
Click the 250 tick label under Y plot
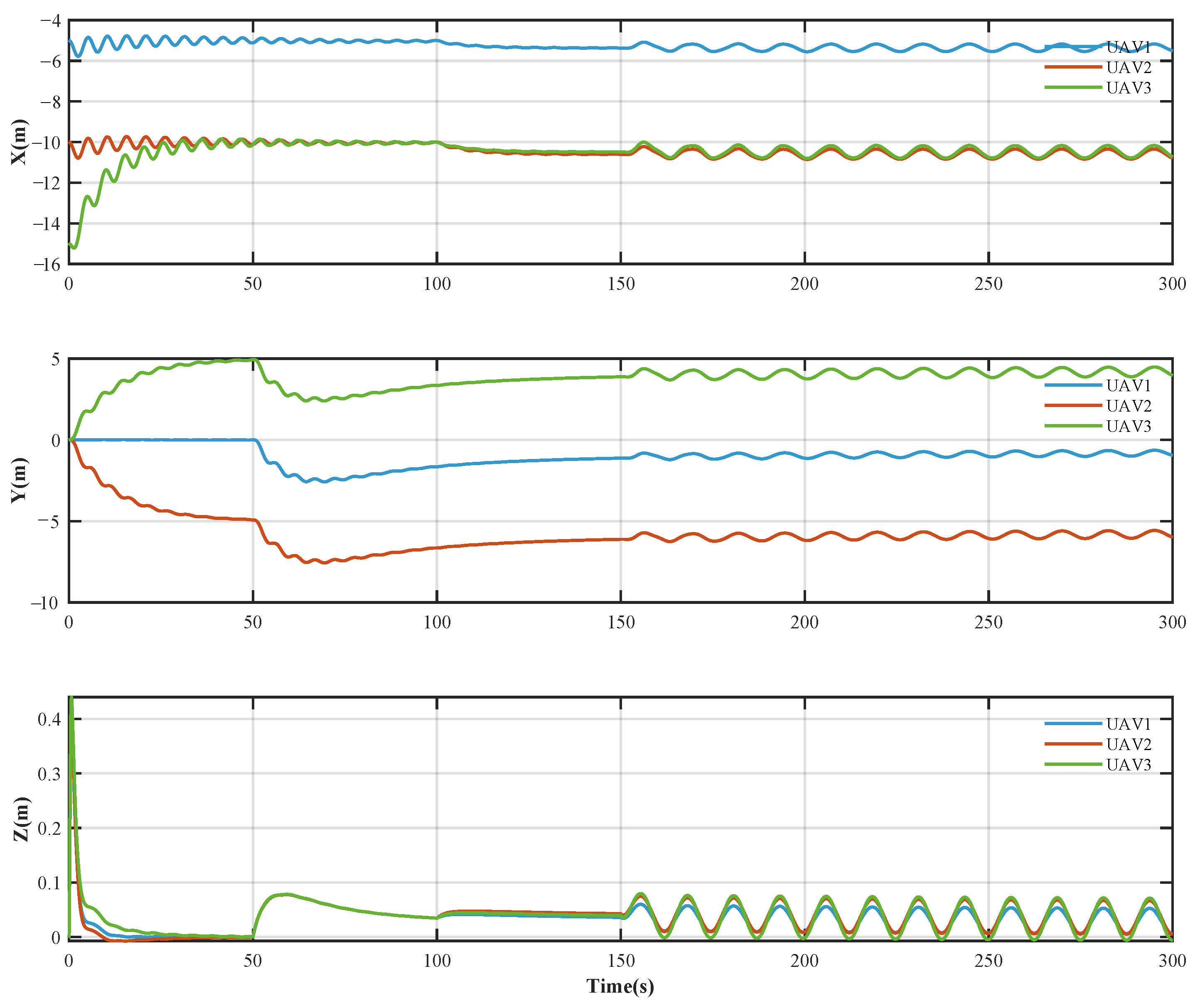988,622
